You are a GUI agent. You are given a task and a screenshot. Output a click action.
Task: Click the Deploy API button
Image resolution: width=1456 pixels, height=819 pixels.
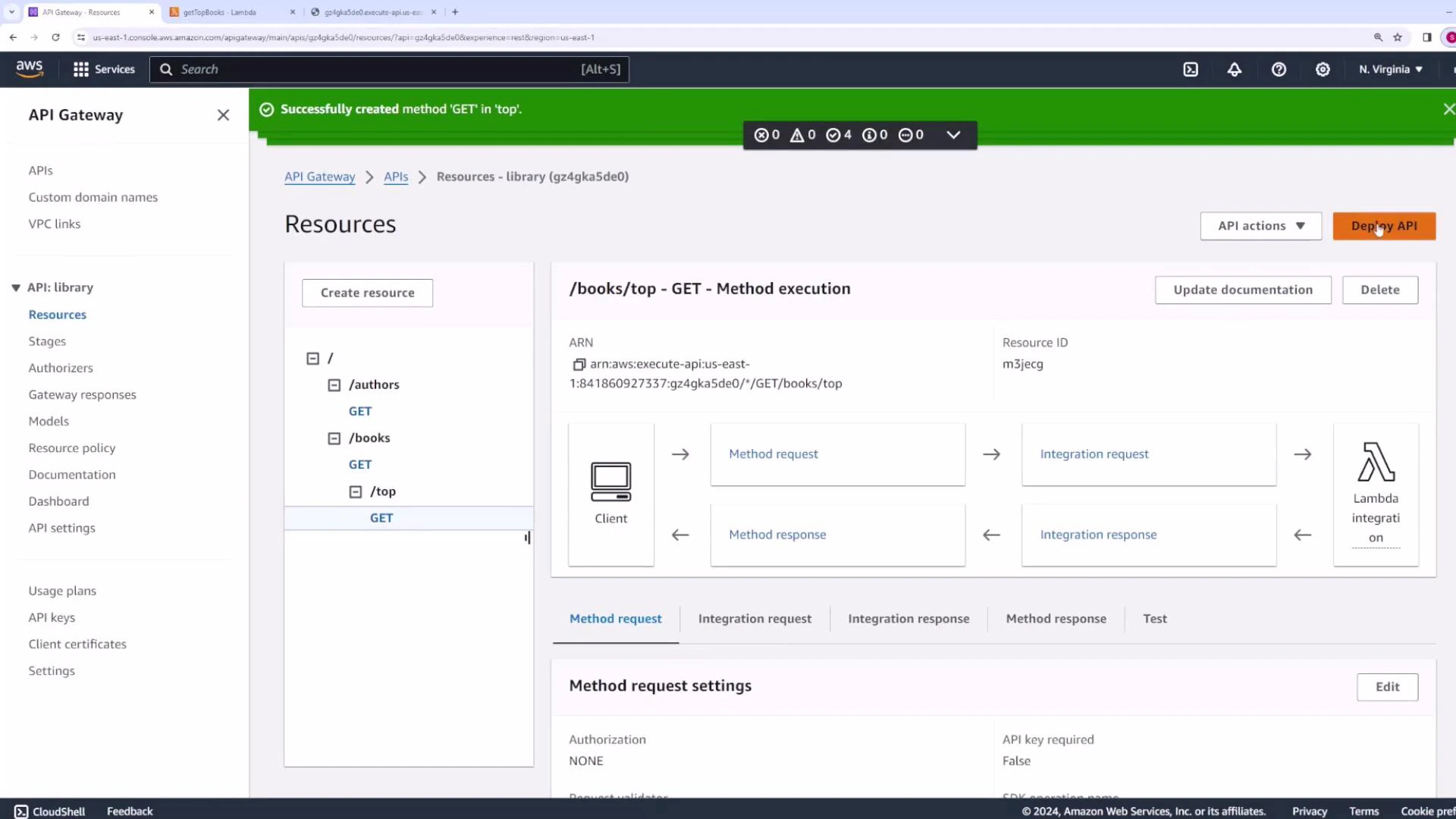coord(1384,225)
